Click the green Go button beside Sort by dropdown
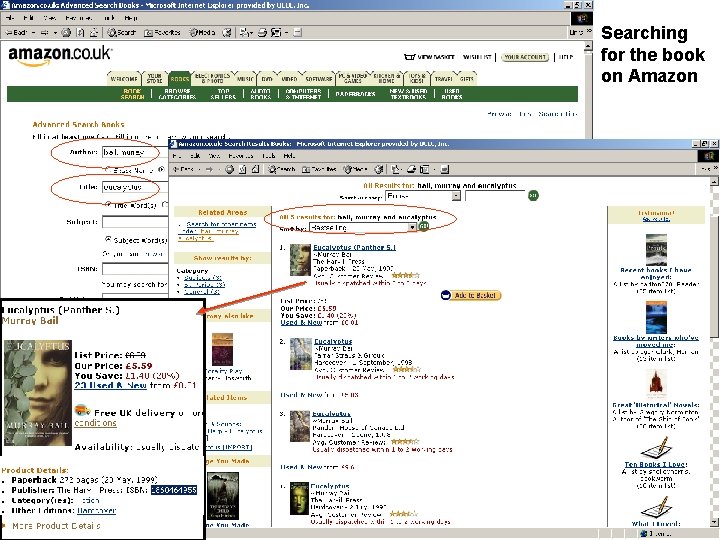This screenshot has width=720, height=540. tap(424, 226)
